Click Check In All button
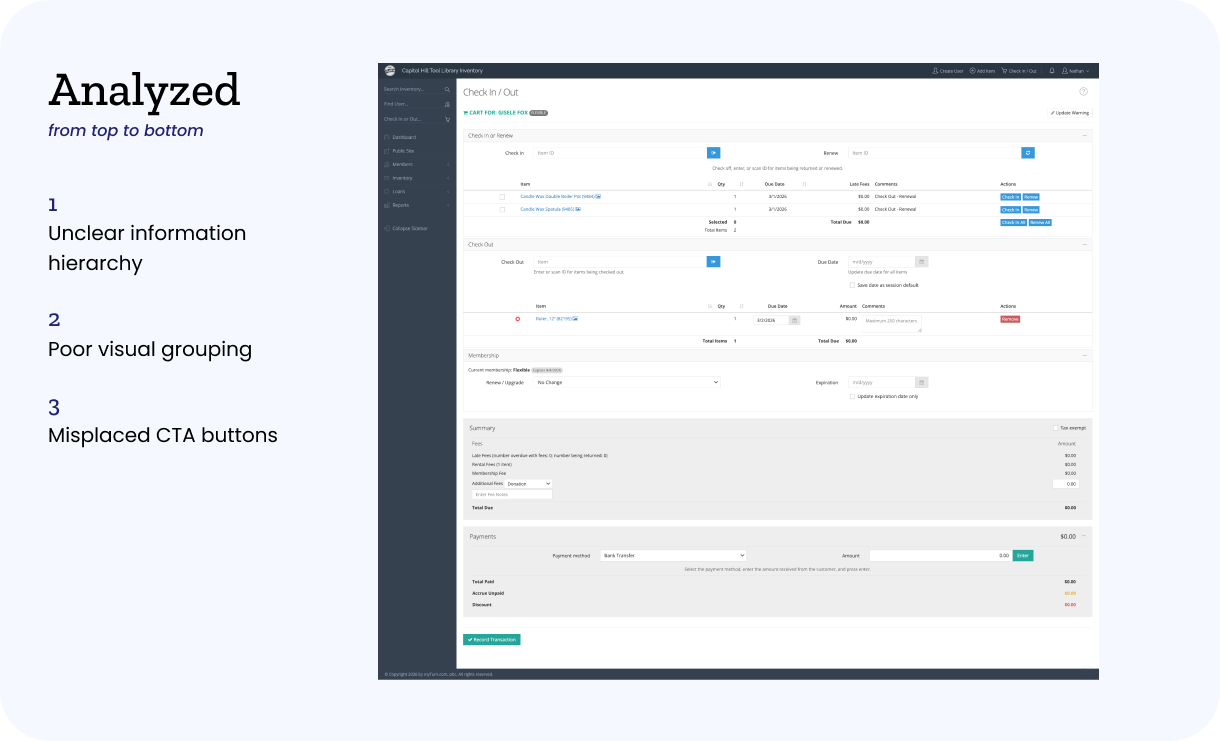The image size is (1220, 741). click(x=1013, y=222)
